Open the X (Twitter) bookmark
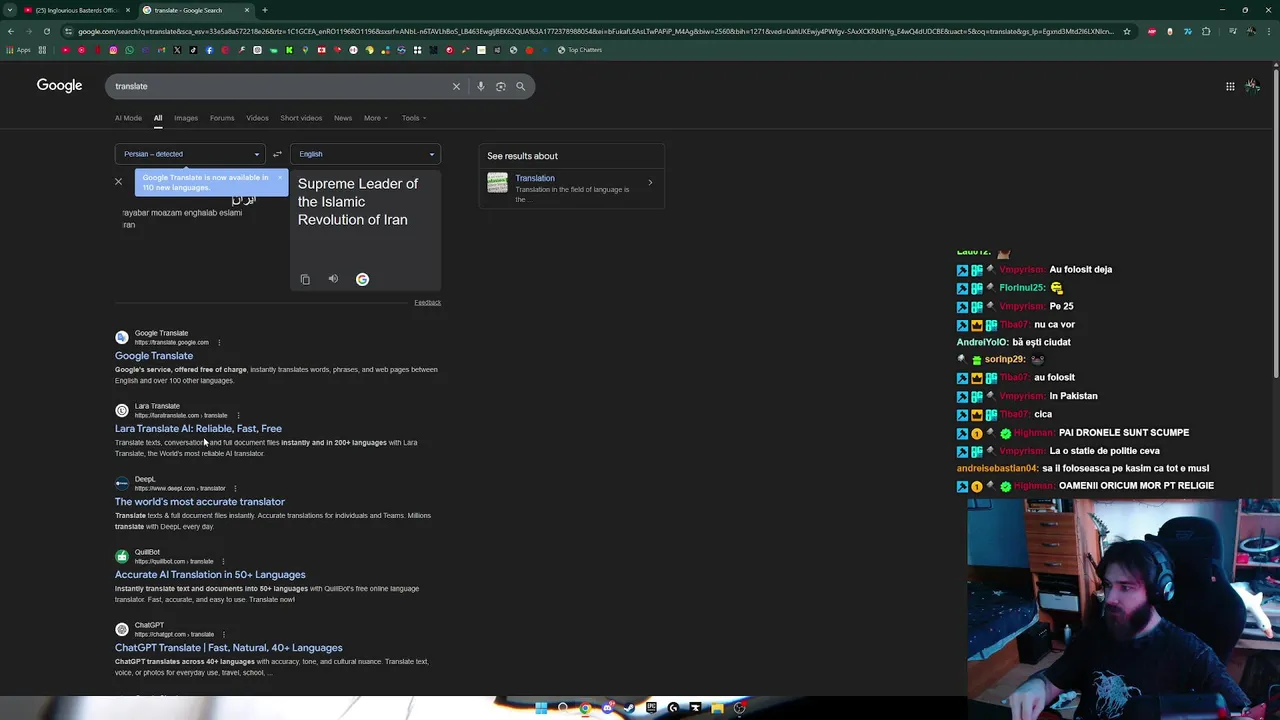The image size is (1280, 720). [x=177, y=50]
